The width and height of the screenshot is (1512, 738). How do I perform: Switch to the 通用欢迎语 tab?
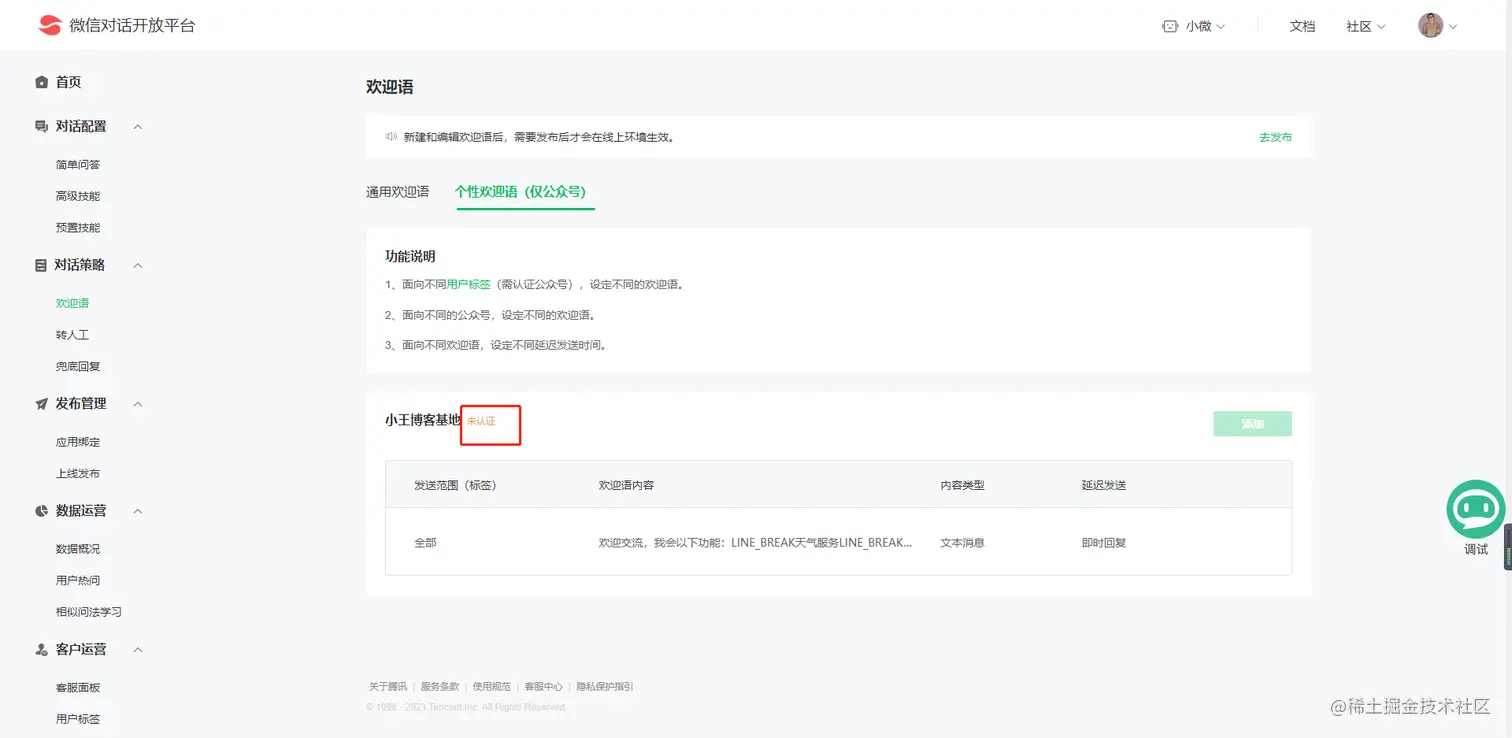click(397, 191)
